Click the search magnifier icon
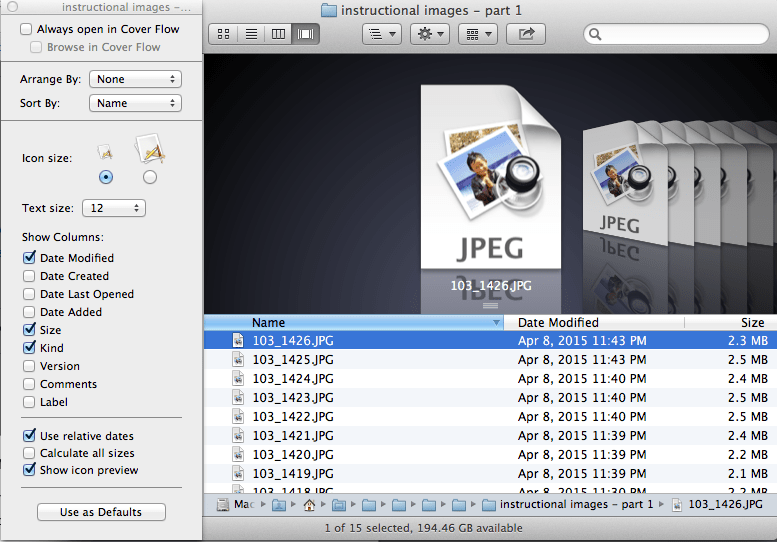 click(x=595, y=34)
